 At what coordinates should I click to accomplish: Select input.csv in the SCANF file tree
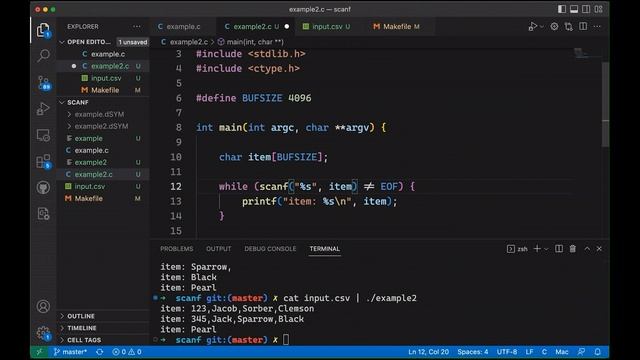[103, 186]
